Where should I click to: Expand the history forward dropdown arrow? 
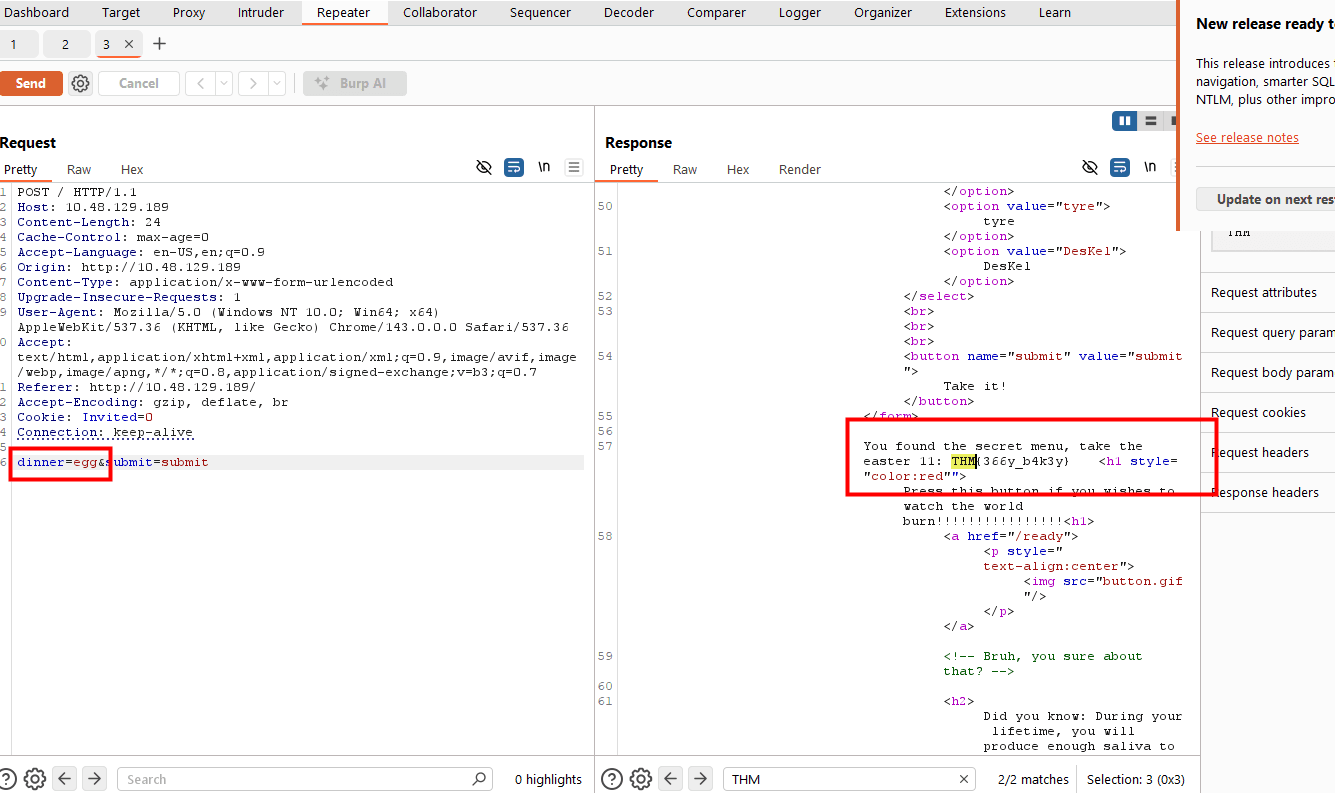click(x=276, y=84)
